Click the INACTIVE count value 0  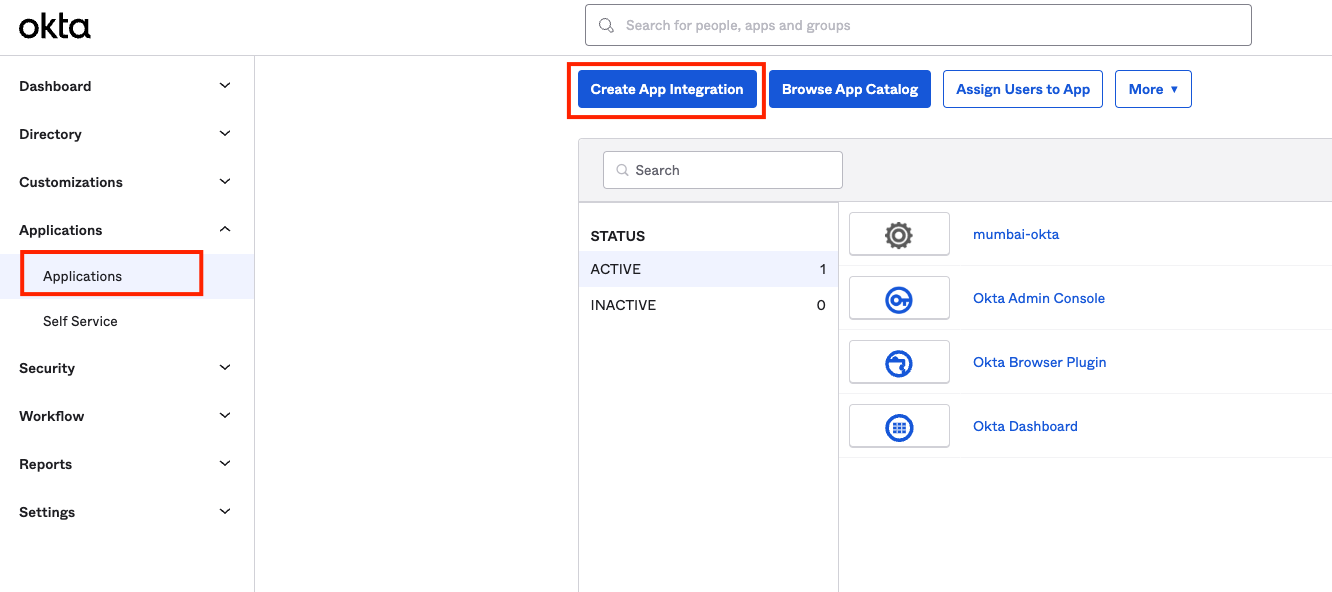[x=821, y=305]
